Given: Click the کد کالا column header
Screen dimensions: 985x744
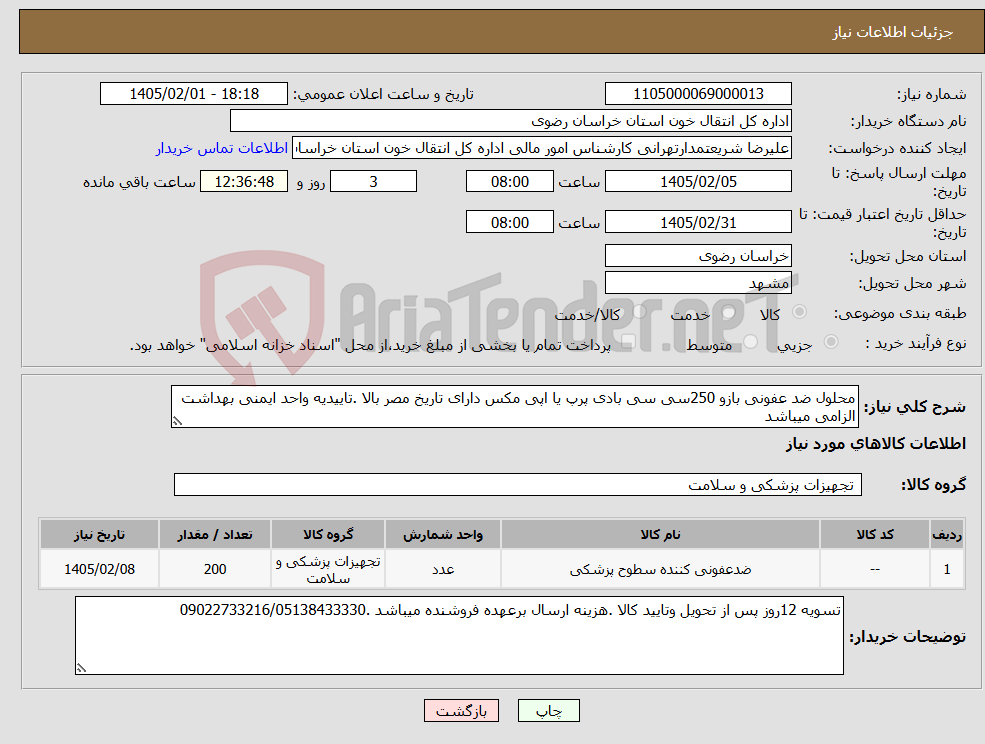Looking at the screenshot, I should click(x=874, y=534).
